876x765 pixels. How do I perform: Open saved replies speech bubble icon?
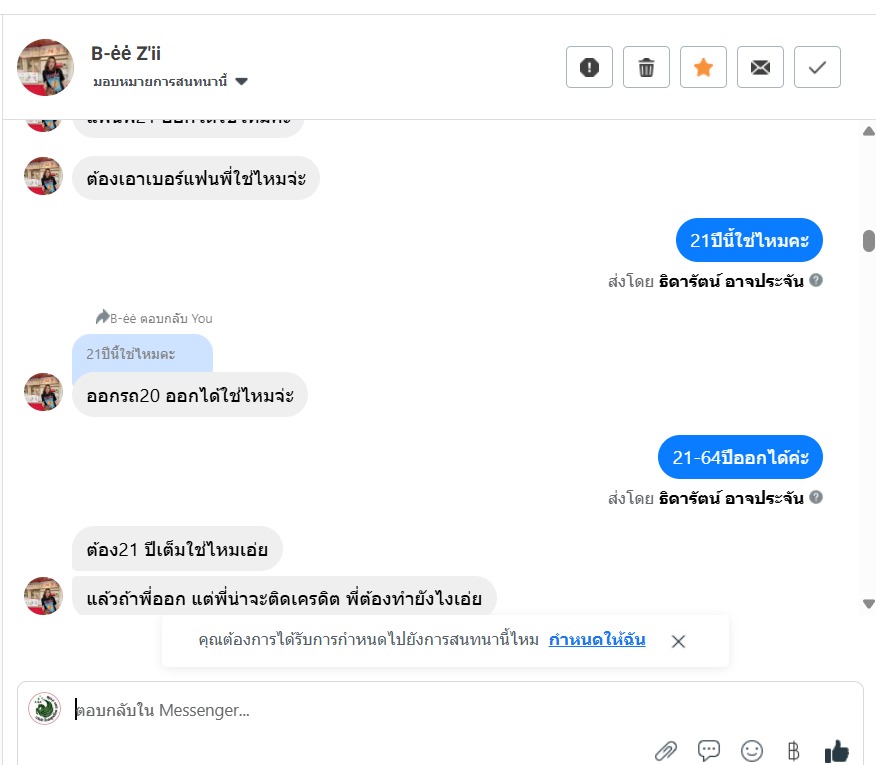709,751
